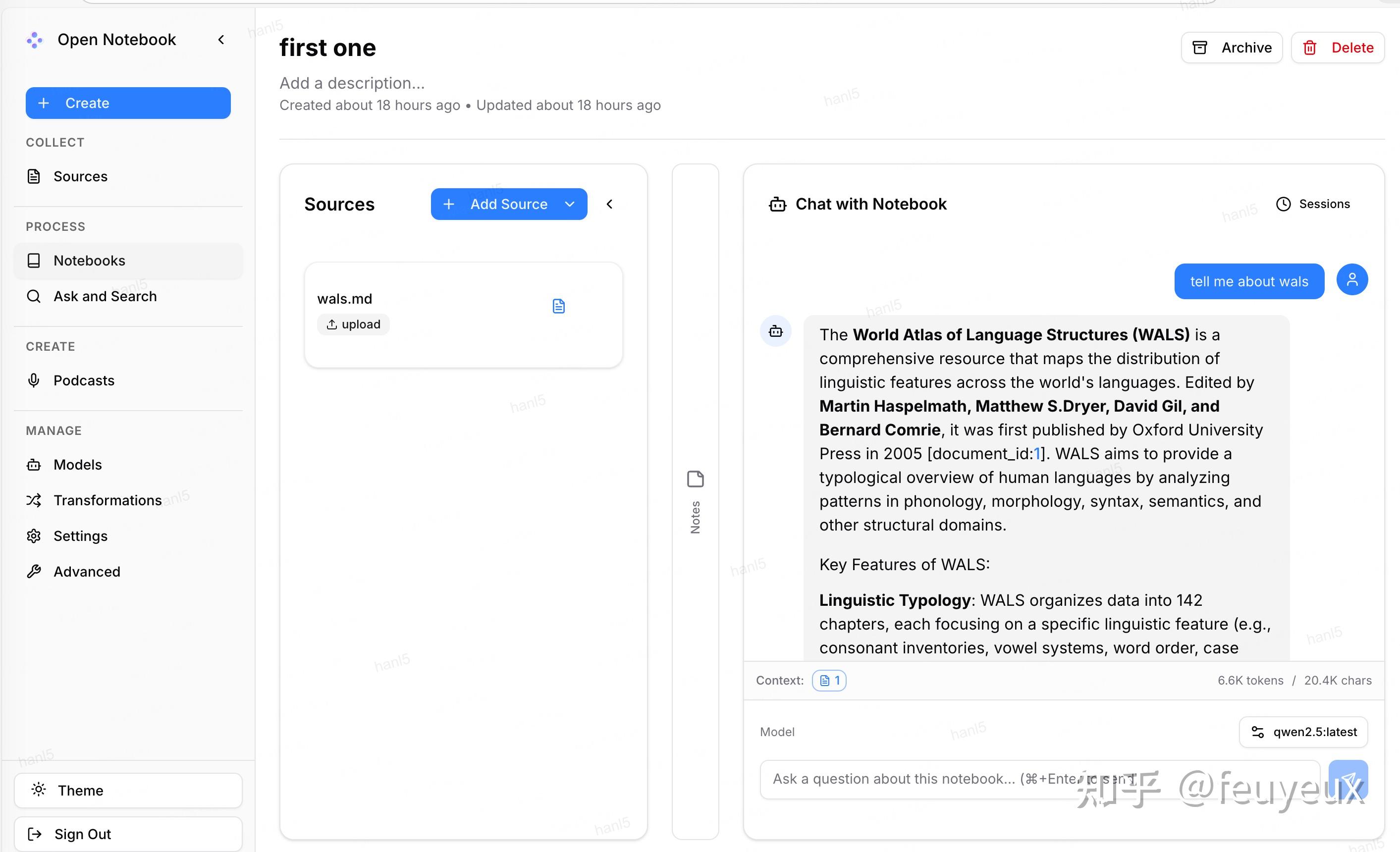Click the document_id 1 citation link
The image size is (1400, 852).
1036,453
